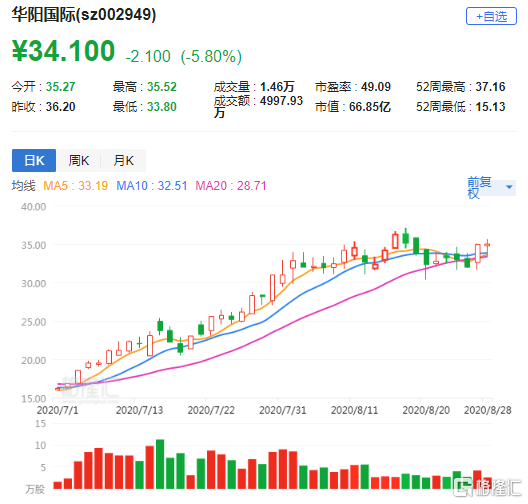
Task: Click the 最低 value 33.80
Action: tap(162, 107)
